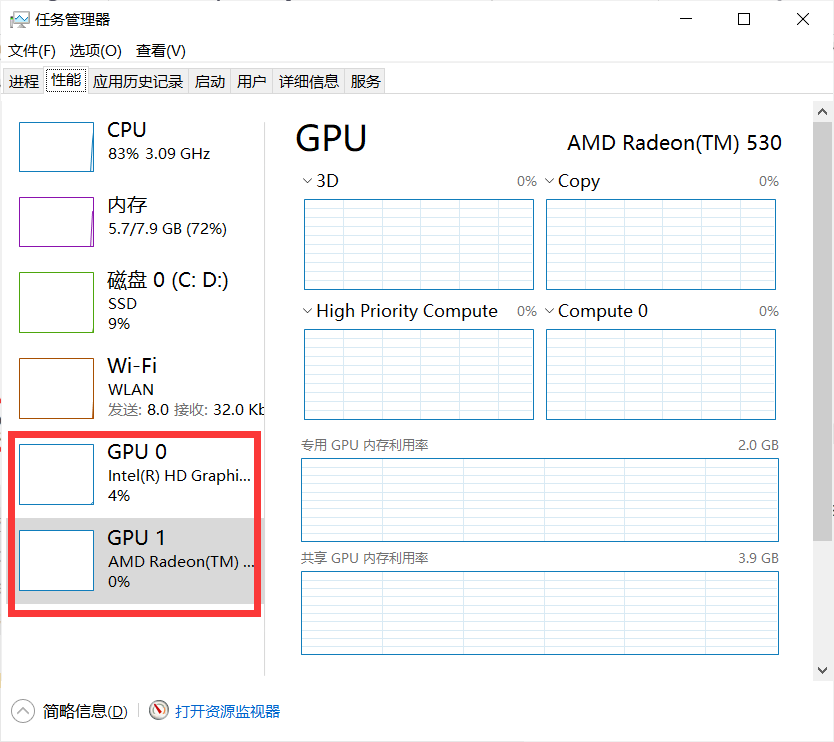
Task: Open the Copy engine selector
Action: [549, 181]
